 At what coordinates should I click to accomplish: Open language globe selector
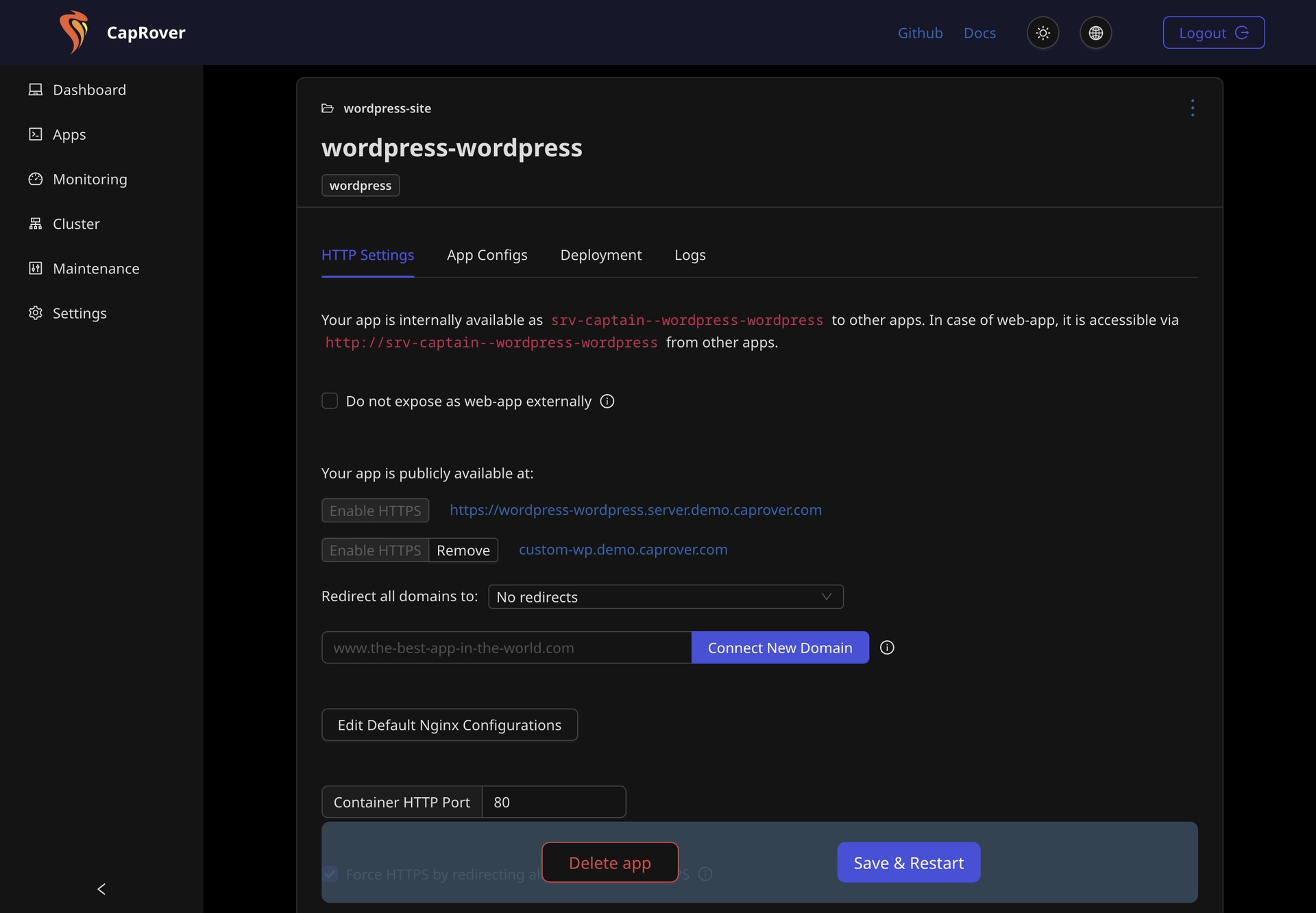tap(1095, 33)
